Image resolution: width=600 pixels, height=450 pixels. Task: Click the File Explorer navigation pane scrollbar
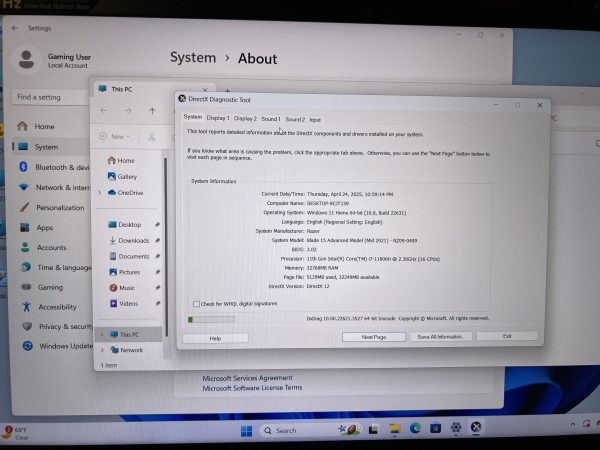click(x=166, y=247)
